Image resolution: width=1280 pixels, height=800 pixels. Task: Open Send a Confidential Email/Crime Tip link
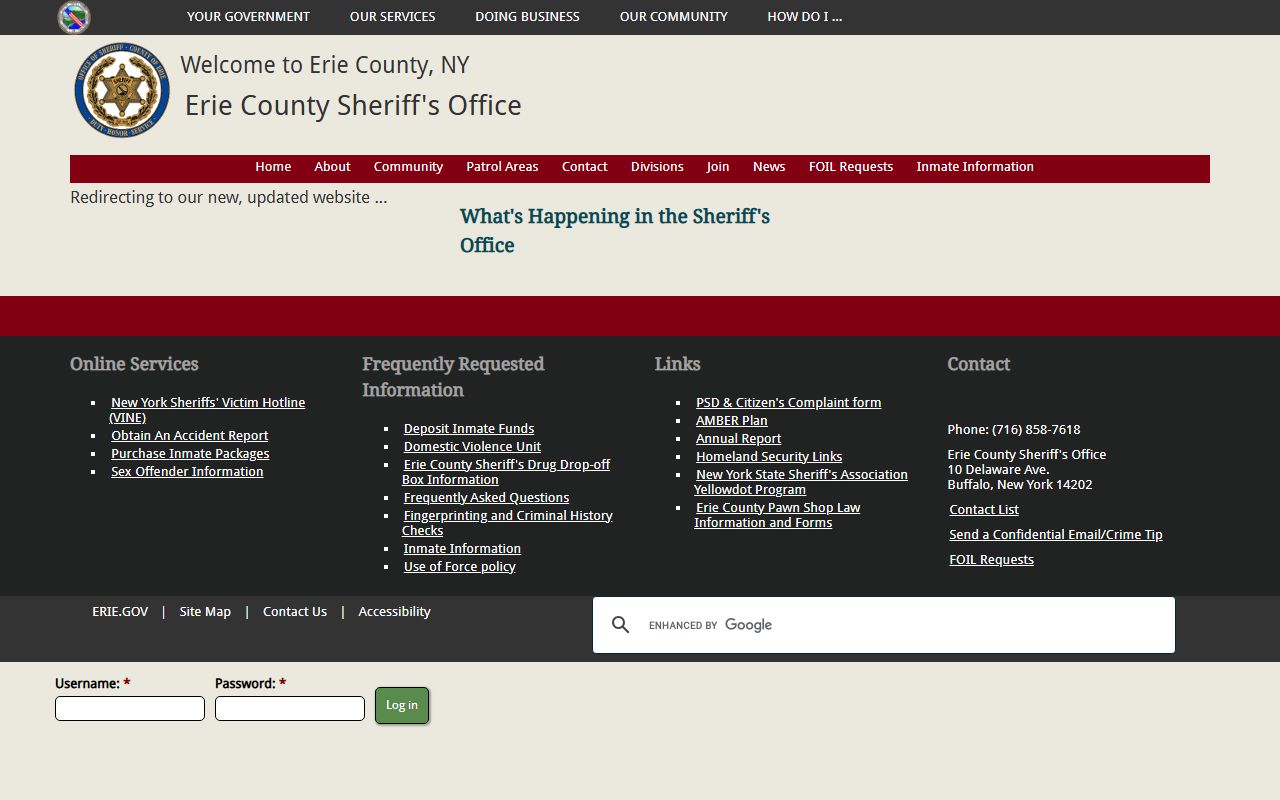pos(1056,535)
